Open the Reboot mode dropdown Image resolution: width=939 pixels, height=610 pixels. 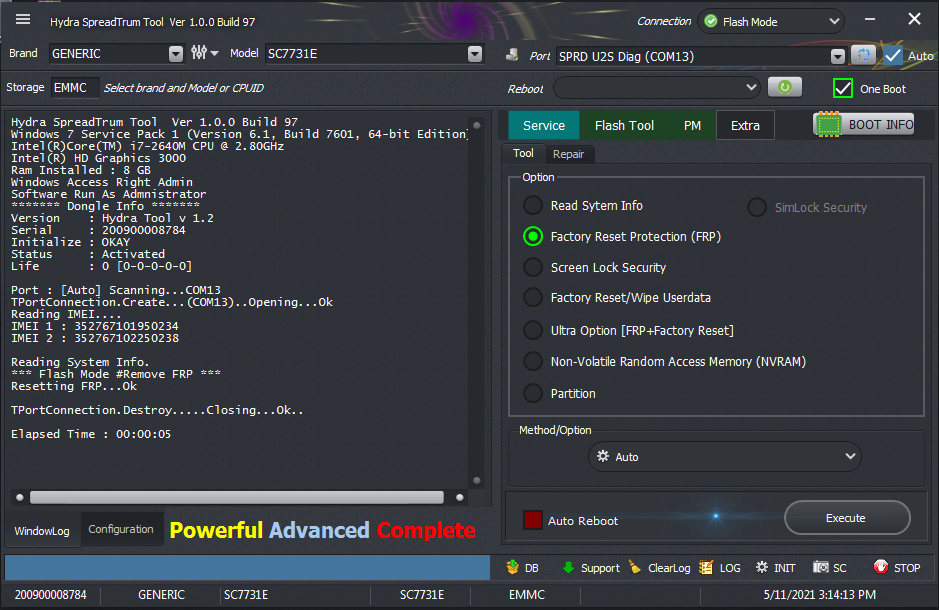[x=657, y=87]
